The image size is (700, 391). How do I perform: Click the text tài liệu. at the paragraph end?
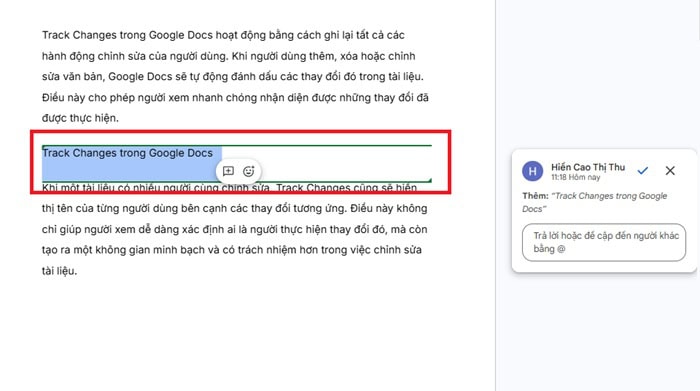click(x=59, y=271)
